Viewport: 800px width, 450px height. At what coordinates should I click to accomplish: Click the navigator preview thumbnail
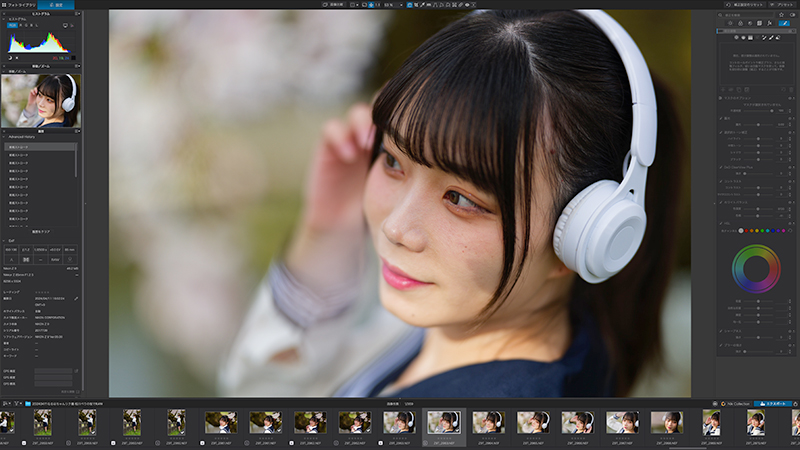pyautogui.click(x=41, y=101)
